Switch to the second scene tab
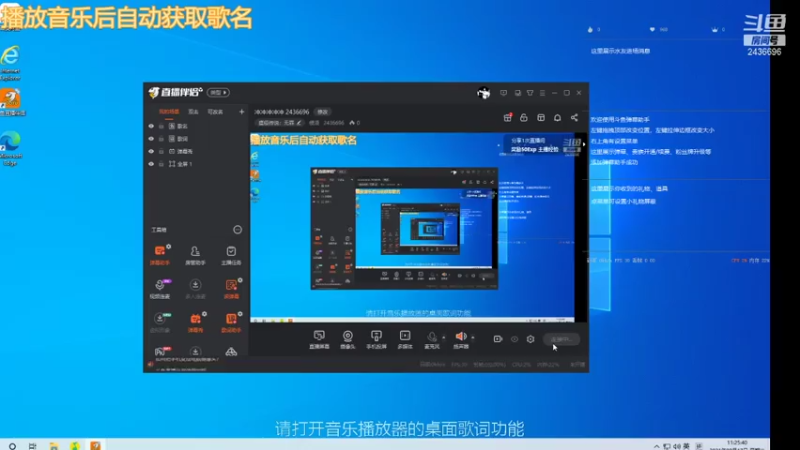 pos(193,112)
